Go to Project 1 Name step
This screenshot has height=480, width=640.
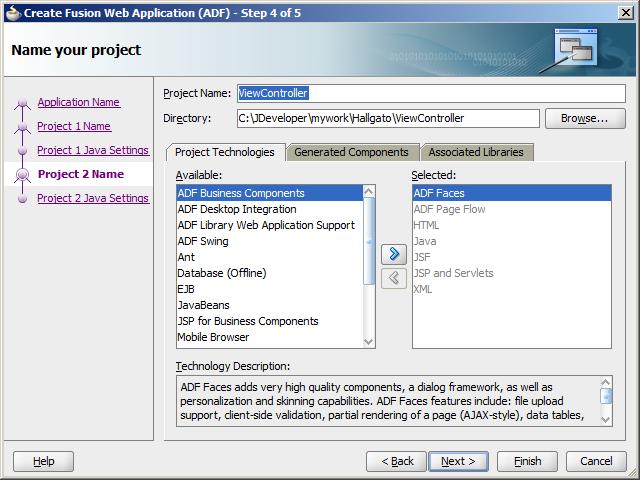click(x=74, y=126)
